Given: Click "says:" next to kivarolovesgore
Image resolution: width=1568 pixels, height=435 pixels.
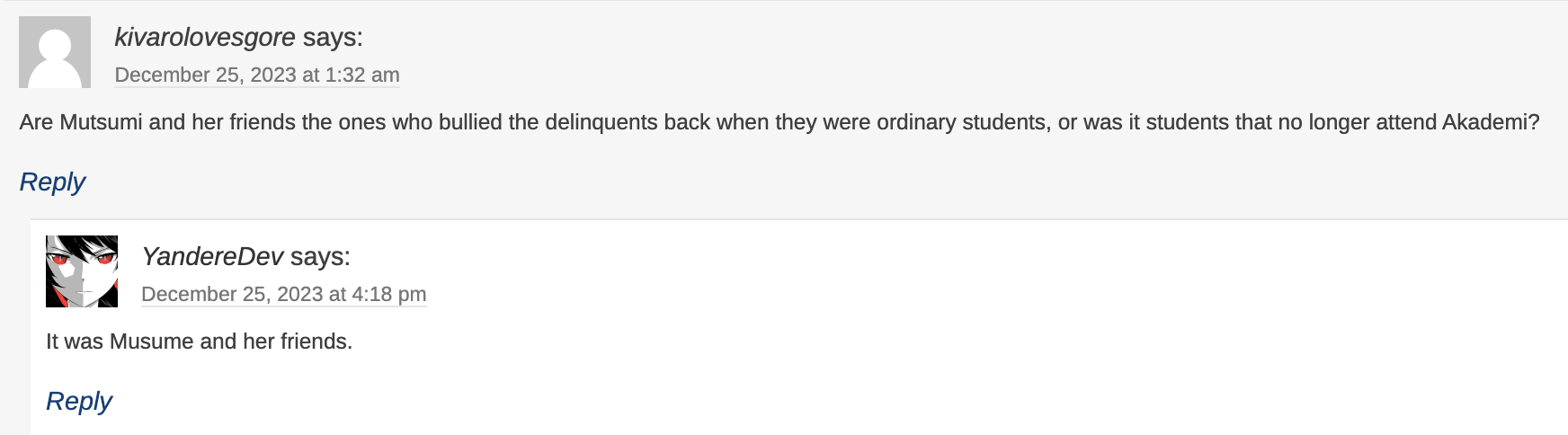Looking at the screenshot, I should (x=333, y=37).
